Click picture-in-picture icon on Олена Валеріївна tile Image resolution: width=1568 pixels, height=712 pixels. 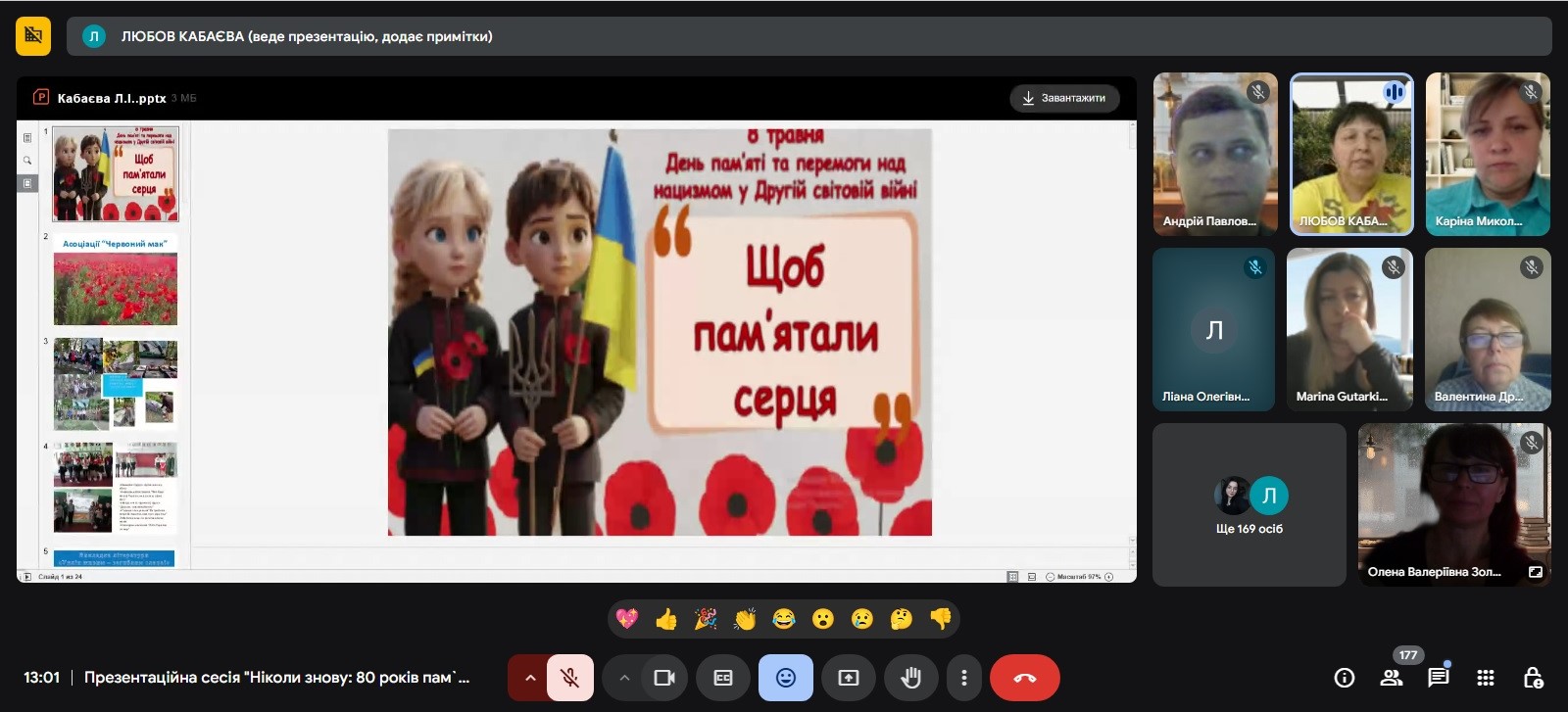(1536, 572)
